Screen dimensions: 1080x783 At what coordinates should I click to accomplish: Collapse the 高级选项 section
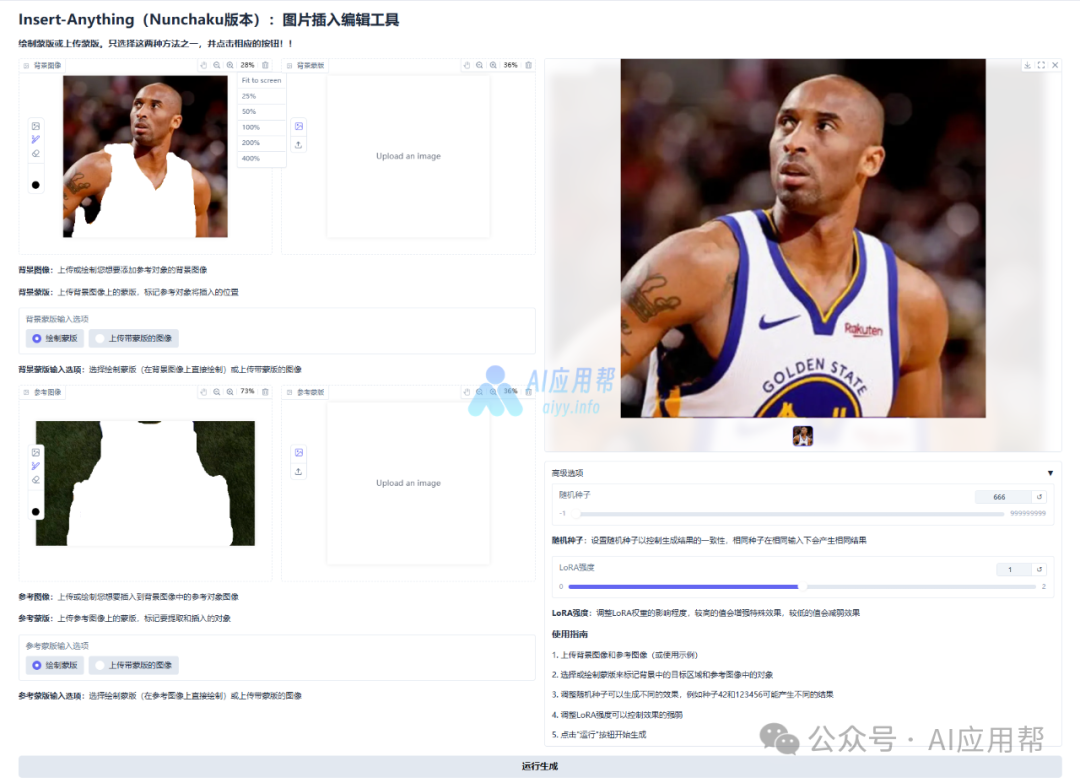click(x=1050, y=473)
